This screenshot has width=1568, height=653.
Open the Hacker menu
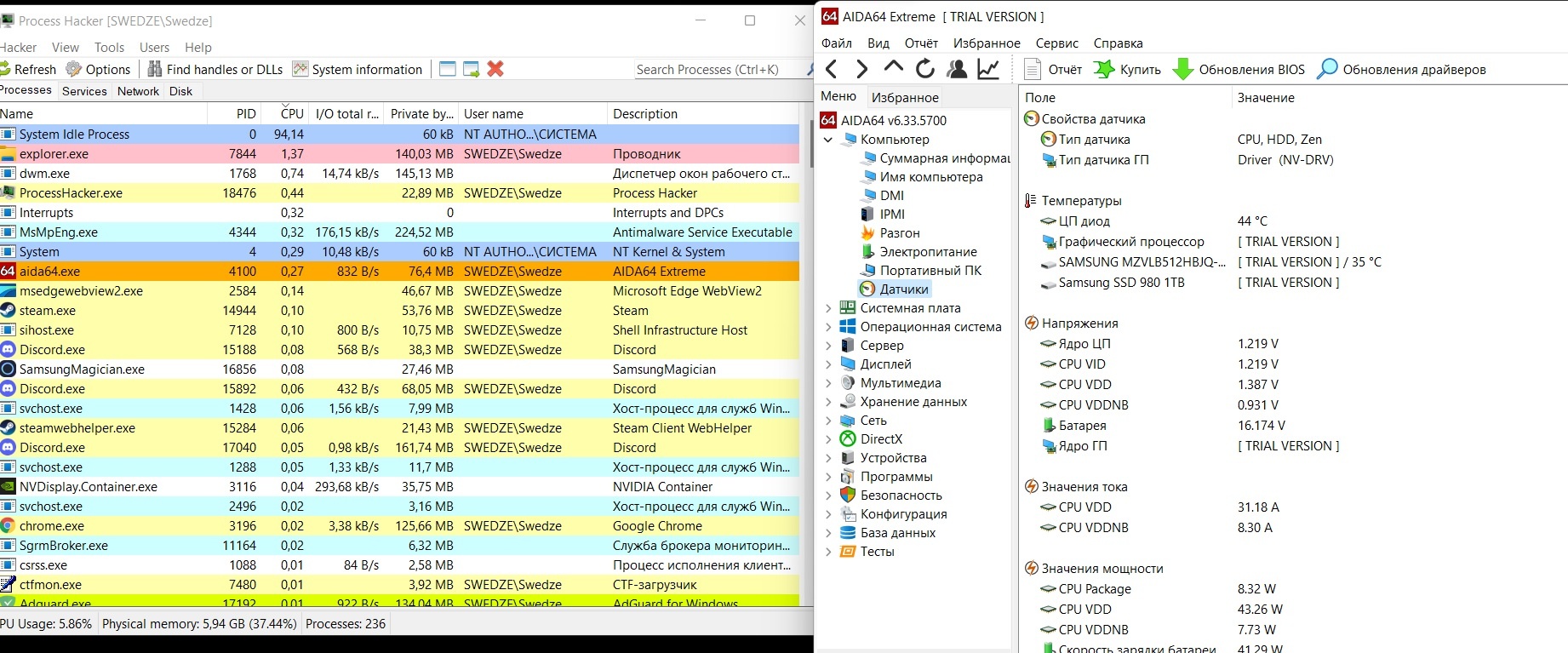18,48
